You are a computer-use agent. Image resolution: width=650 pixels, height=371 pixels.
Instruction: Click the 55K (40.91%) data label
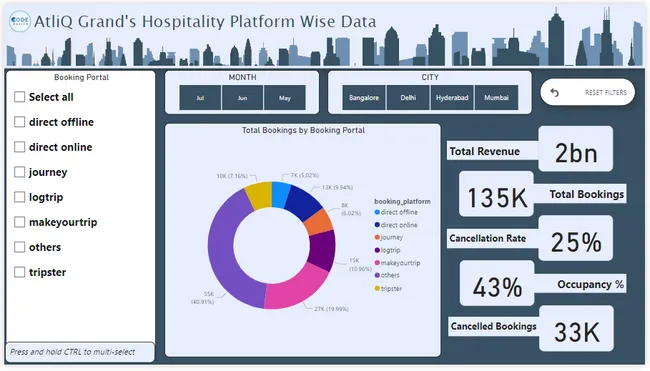tap(202, 298)
